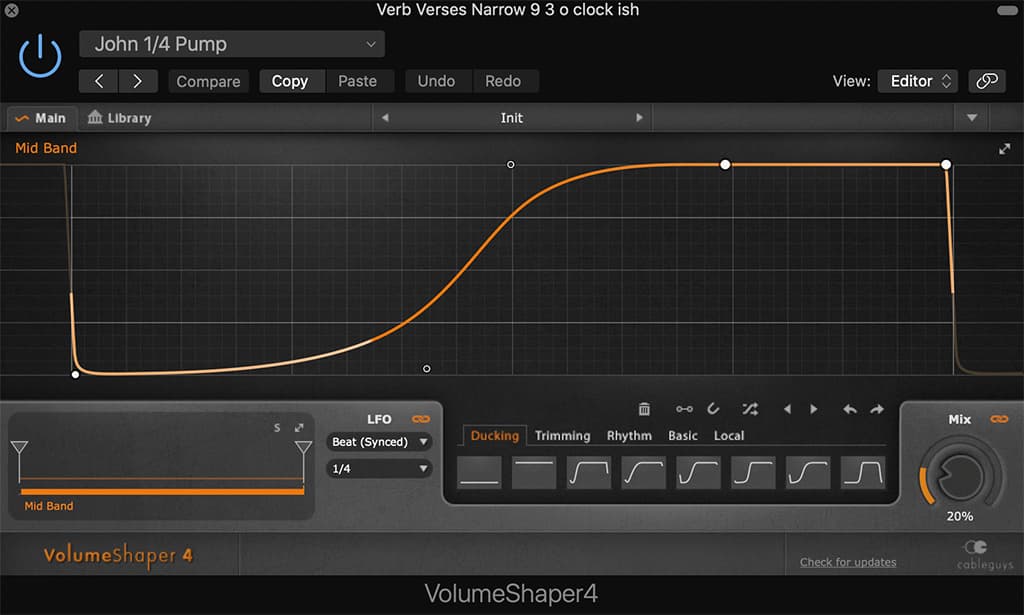Select the Basic waveform tab
Viewport: 1024px width, 615px height.
point(682,435)
